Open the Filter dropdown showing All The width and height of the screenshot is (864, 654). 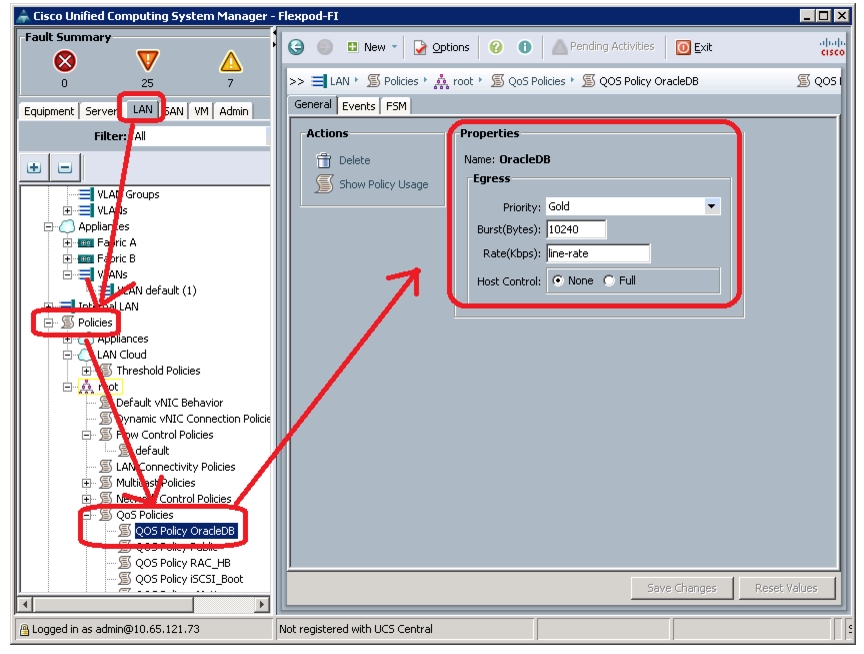[201, 136]
